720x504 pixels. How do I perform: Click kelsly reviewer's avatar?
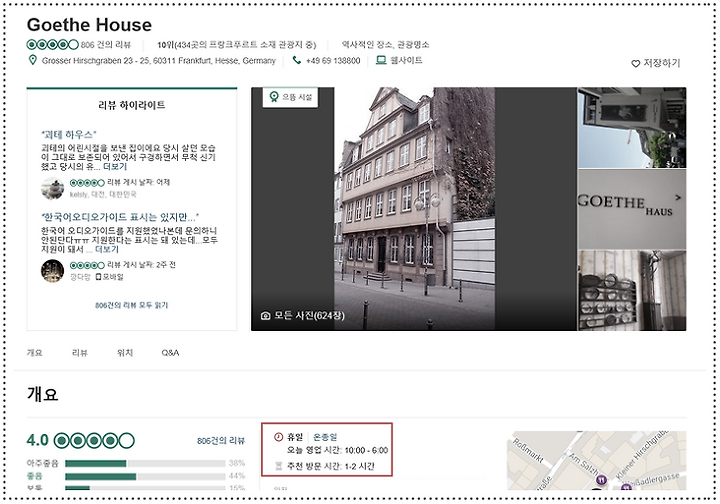(x=52, y=189)
